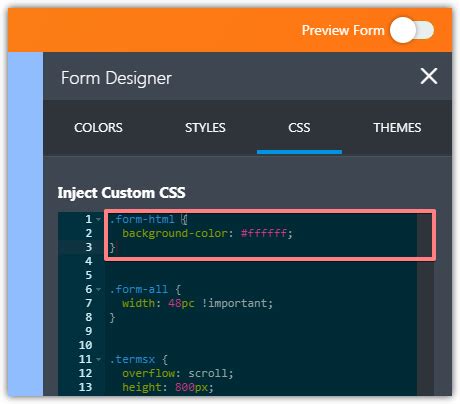
Task: Click the #ffffff color value in code
Action: pyautogui.click(x=263, y=233)
